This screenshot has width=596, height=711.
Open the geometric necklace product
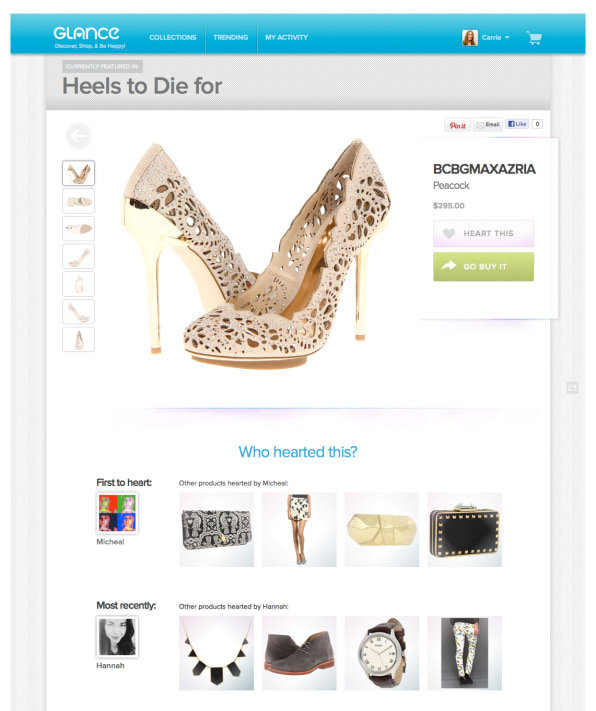[216, 653]
